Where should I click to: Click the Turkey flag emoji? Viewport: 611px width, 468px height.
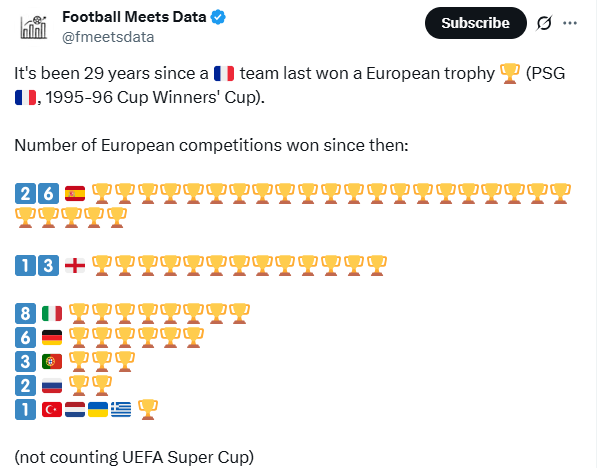coord(52,410)
